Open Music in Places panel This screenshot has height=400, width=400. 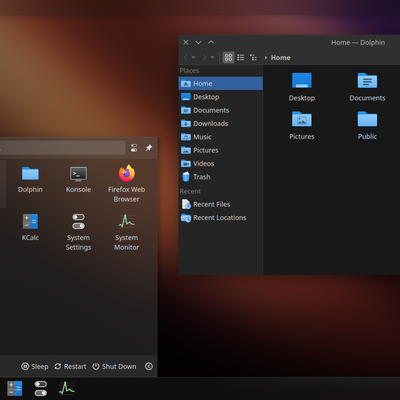(221, 137)
